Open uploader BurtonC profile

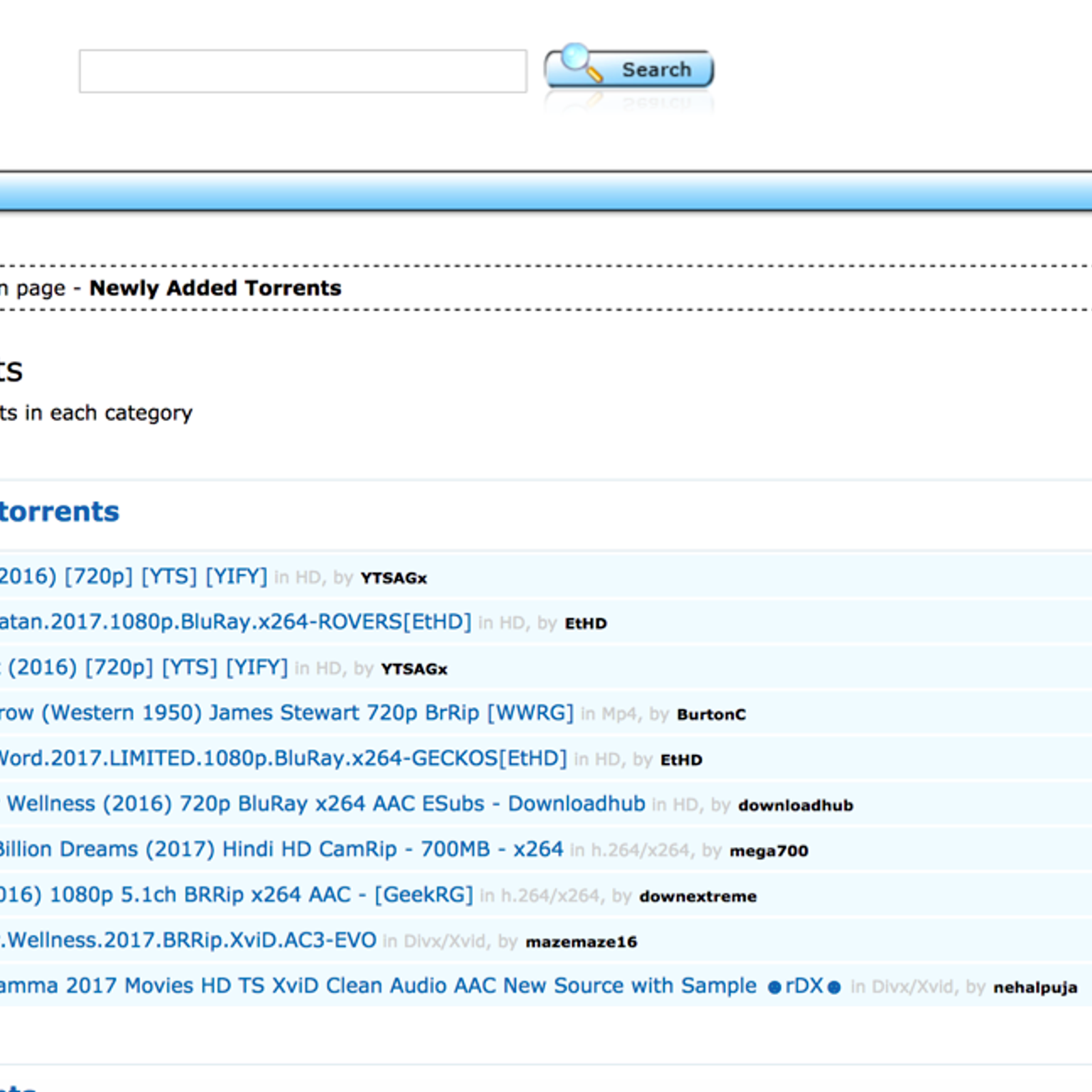pos(711,715)
